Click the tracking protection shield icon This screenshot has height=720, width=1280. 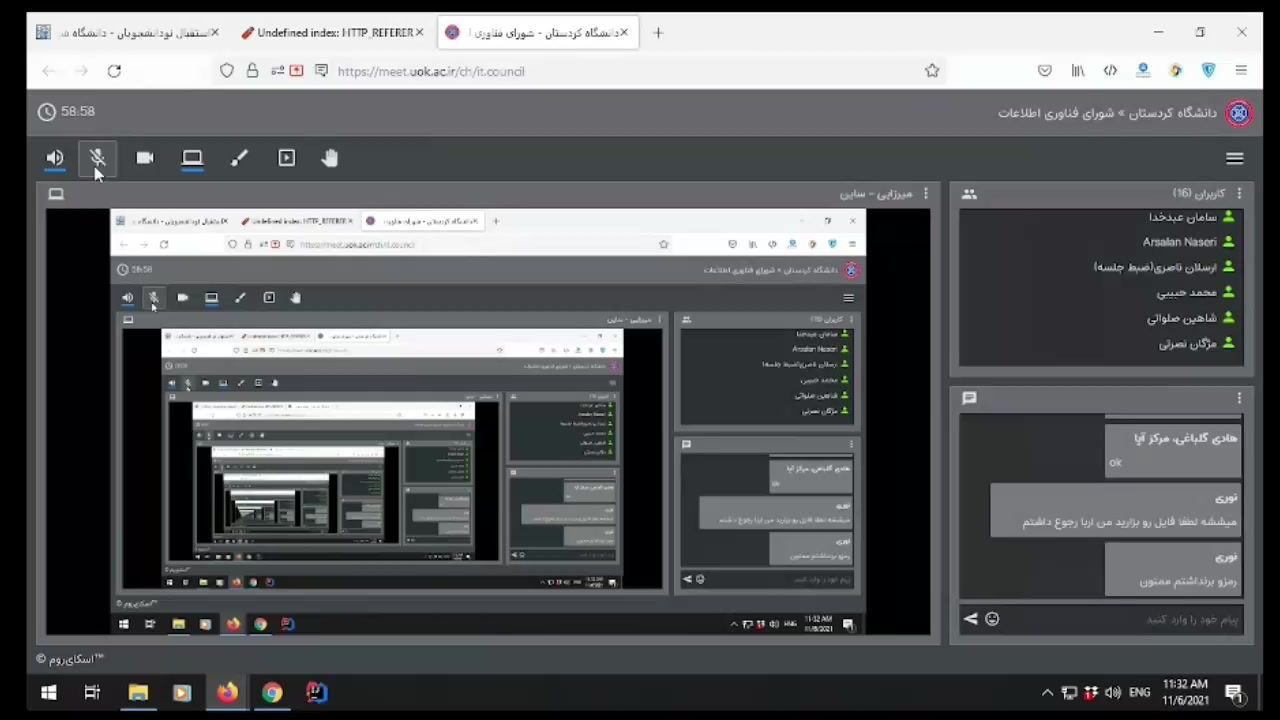(x=227, y=71)
